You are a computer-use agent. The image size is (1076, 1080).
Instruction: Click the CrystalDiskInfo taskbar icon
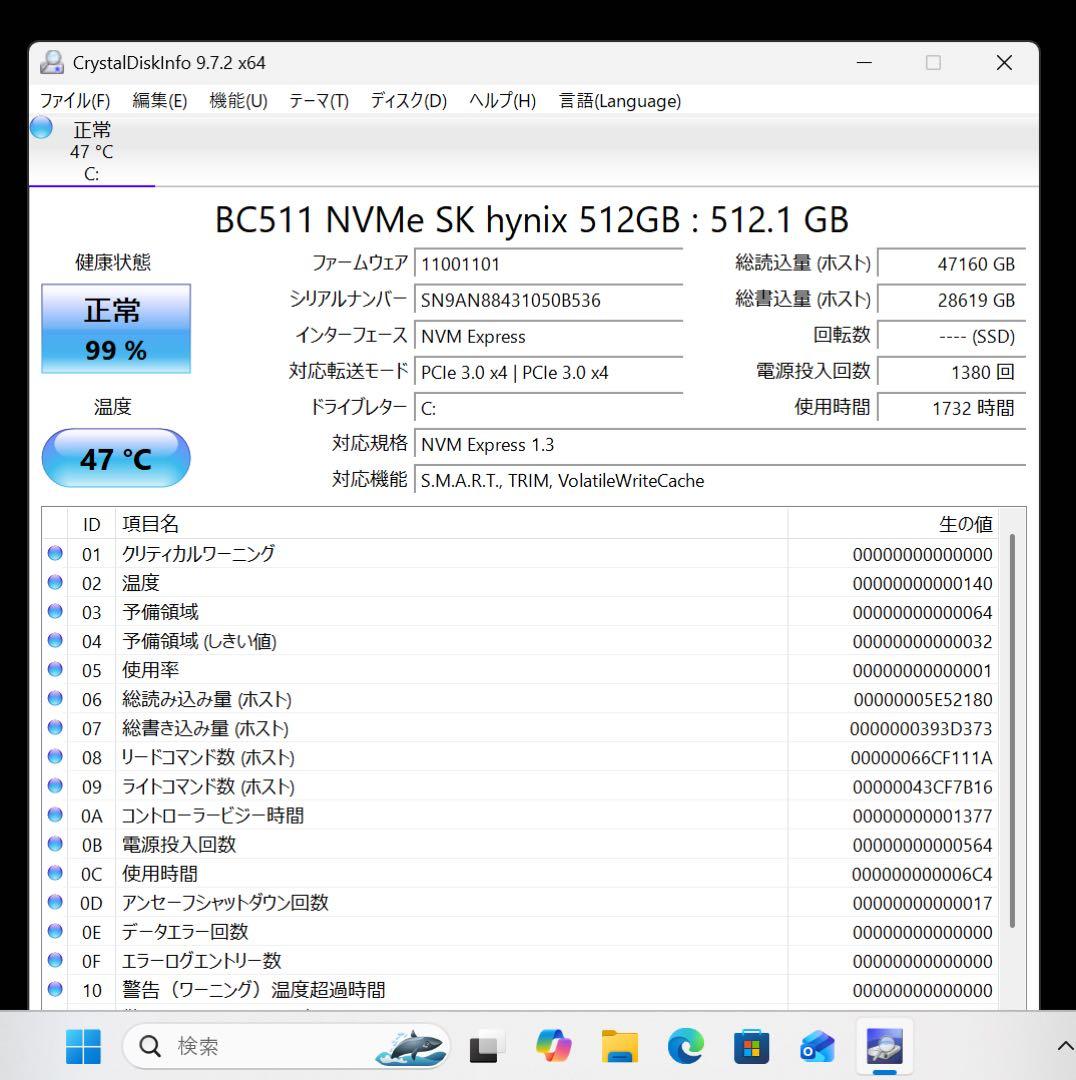point(884,1047)
